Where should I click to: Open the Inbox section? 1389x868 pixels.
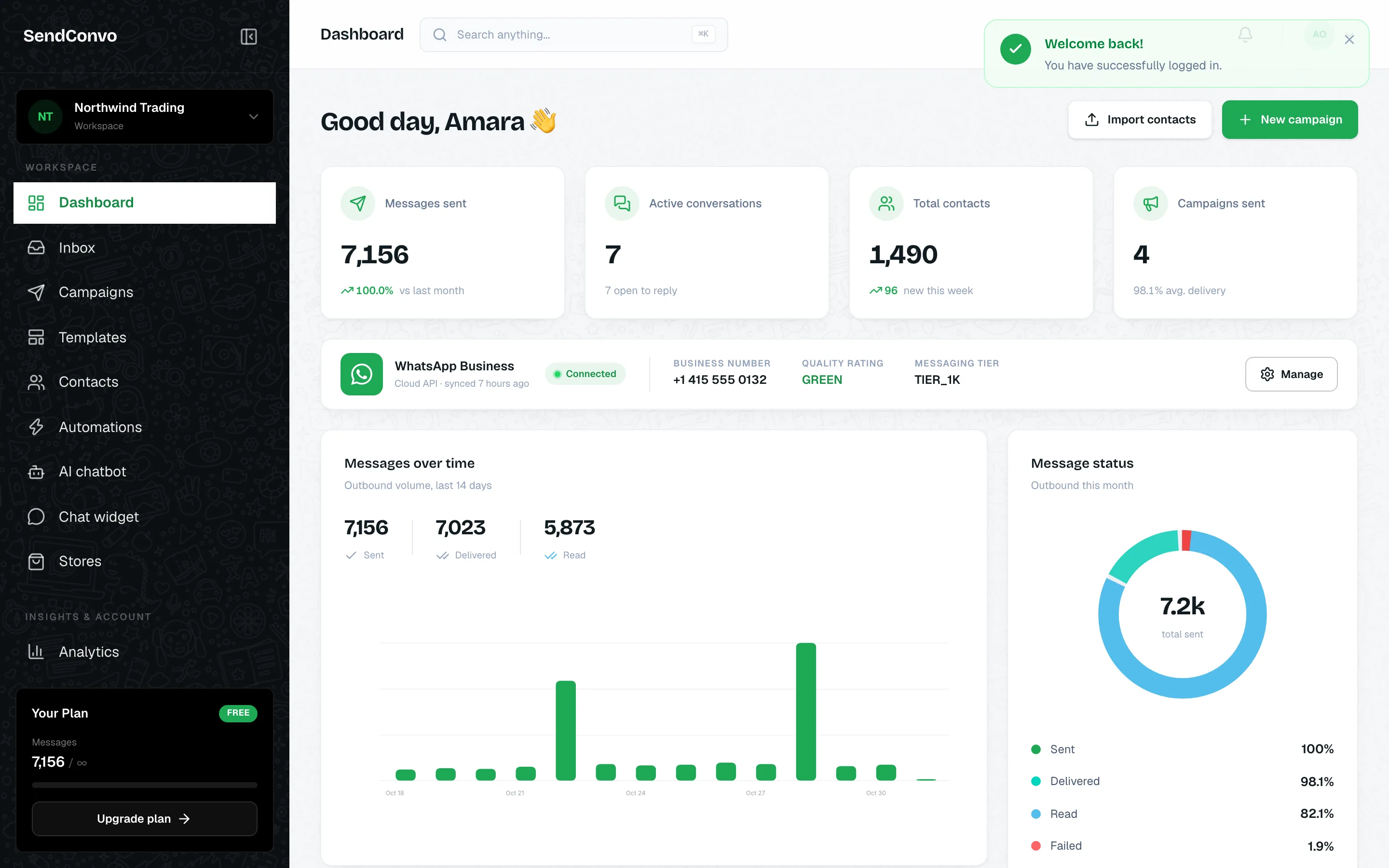[x=145, y=247]
